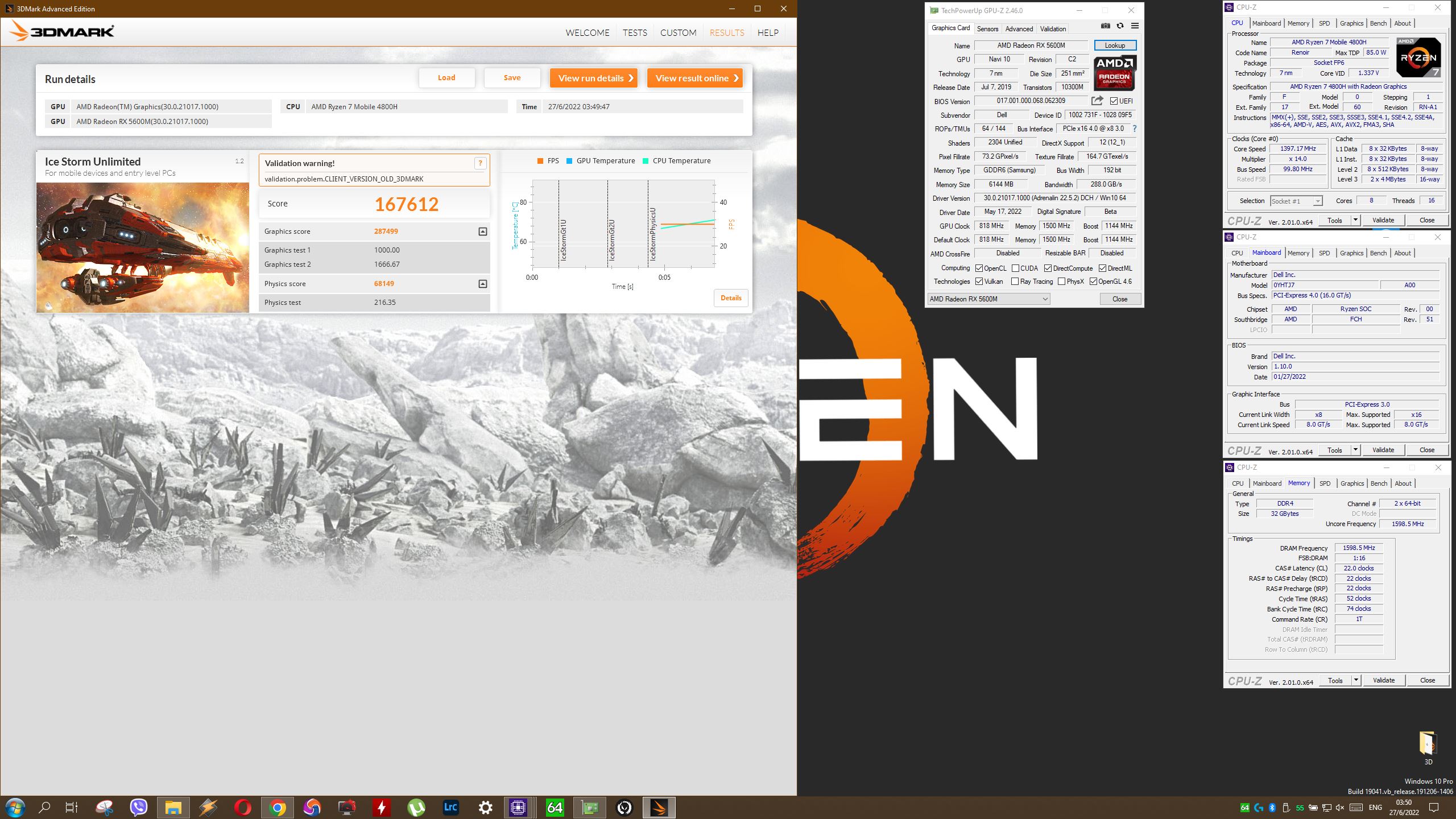Image resolution: width=1456 pixels, height=819 pixels.
Task: Click the Details button below the chart
Action: click(731, 298)
